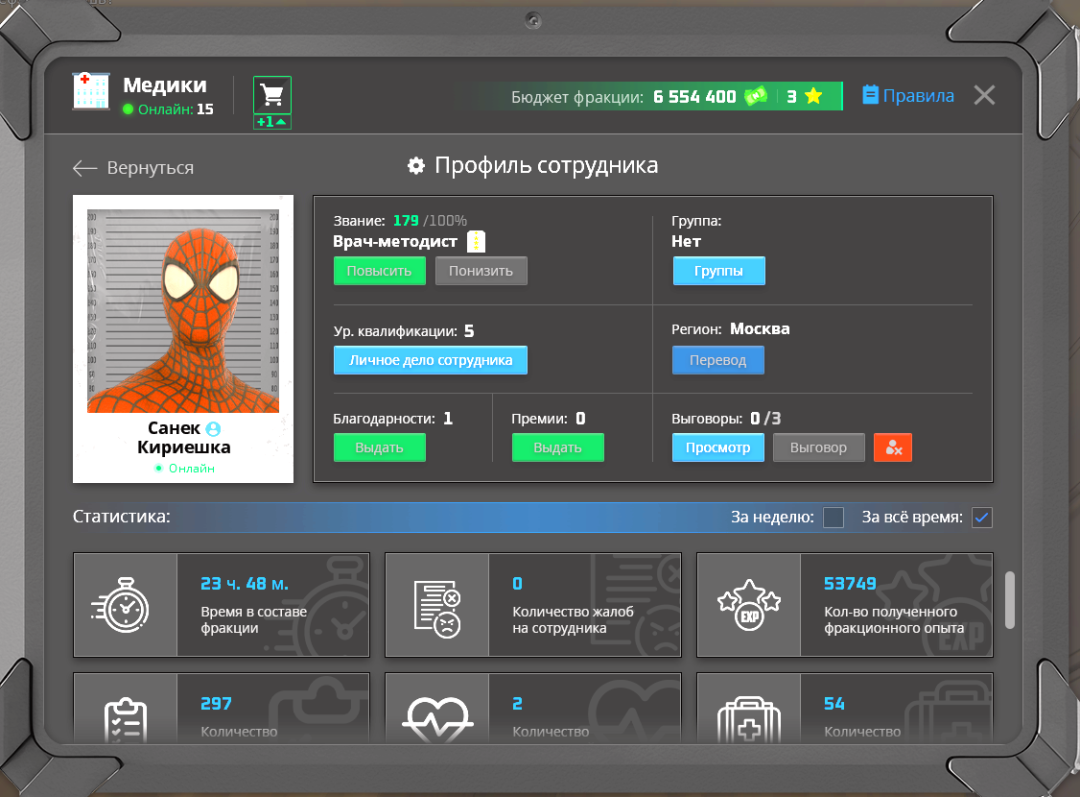Image resolution: width=1080 pixels, height=797 pixels.
Task: Click Выдать under Благодарности
Action: click(380, 448)
